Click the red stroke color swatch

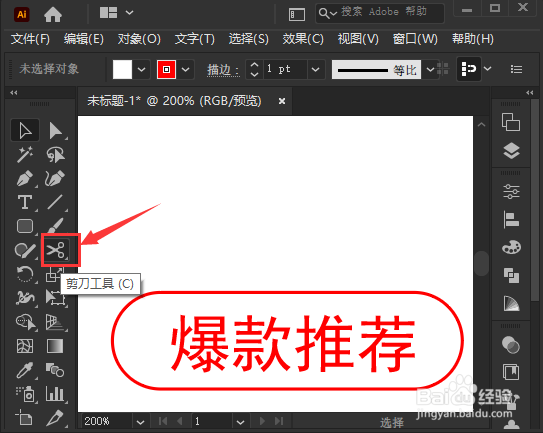167,69
